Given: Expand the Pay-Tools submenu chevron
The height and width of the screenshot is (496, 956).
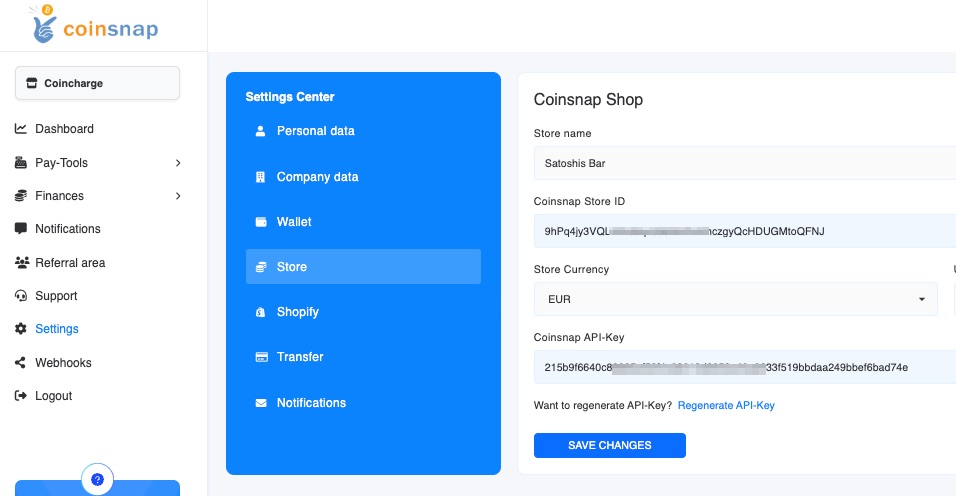Looking at the screenshot, I should tap(178, 163).
